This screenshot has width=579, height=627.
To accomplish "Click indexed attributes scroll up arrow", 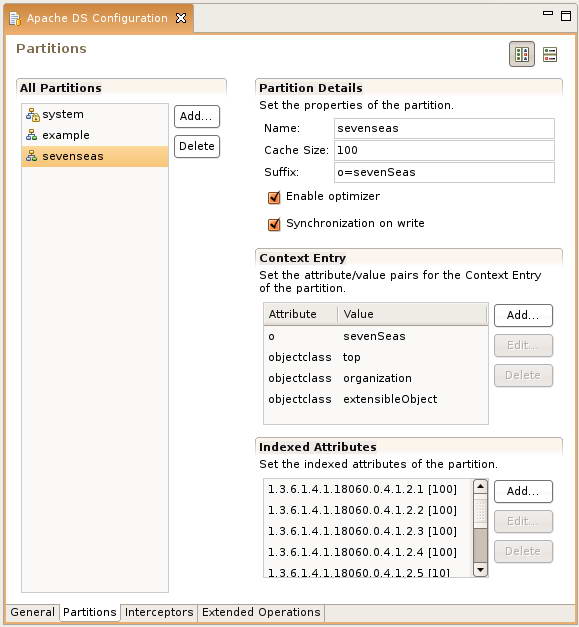I will click(480, 487).
